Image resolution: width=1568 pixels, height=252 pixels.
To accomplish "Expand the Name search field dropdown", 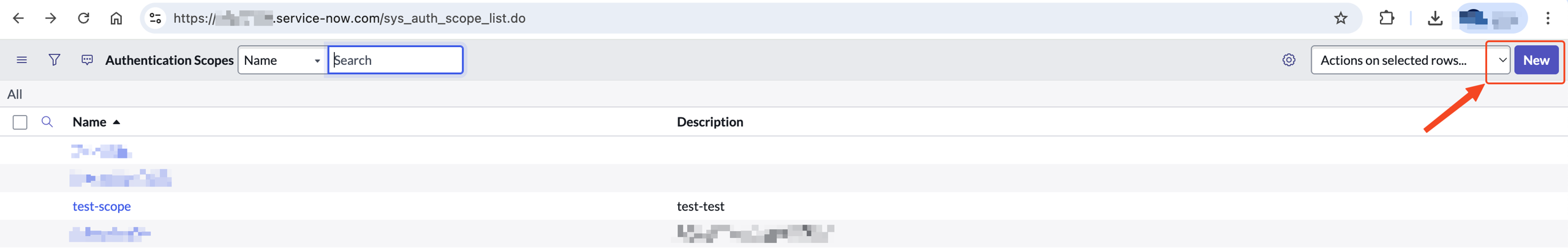I will pyautogui.click(x=282, y=60).
